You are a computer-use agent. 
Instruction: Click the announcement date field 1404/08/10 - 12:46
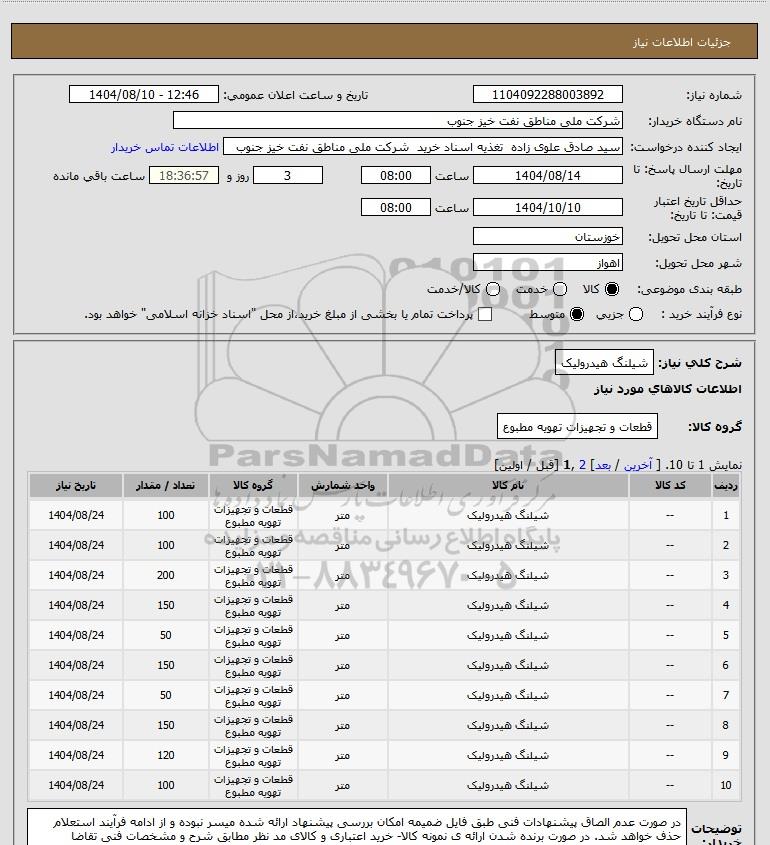click(x=144, y=94)
